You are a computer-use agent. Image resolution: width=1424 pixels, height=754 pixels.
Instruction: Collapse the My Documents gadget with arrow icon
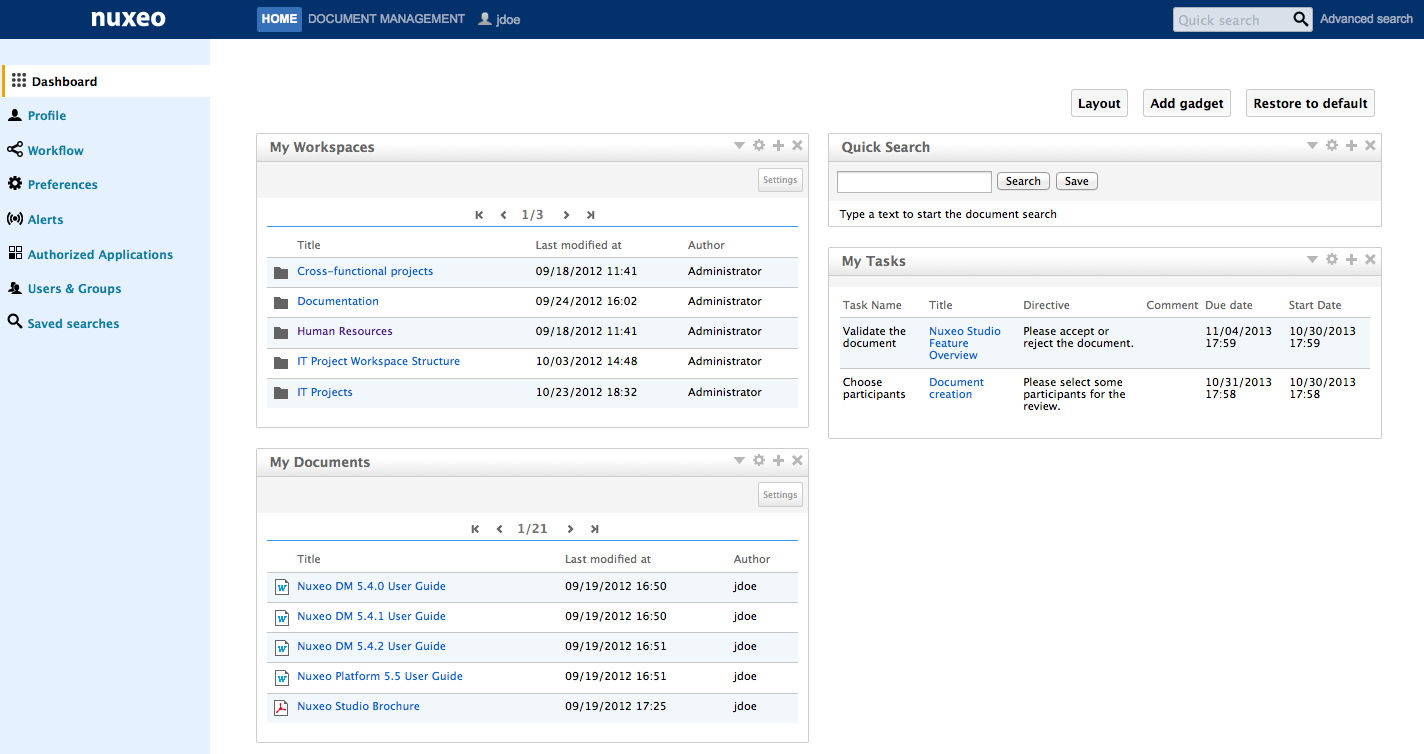[x=739, y=461]
